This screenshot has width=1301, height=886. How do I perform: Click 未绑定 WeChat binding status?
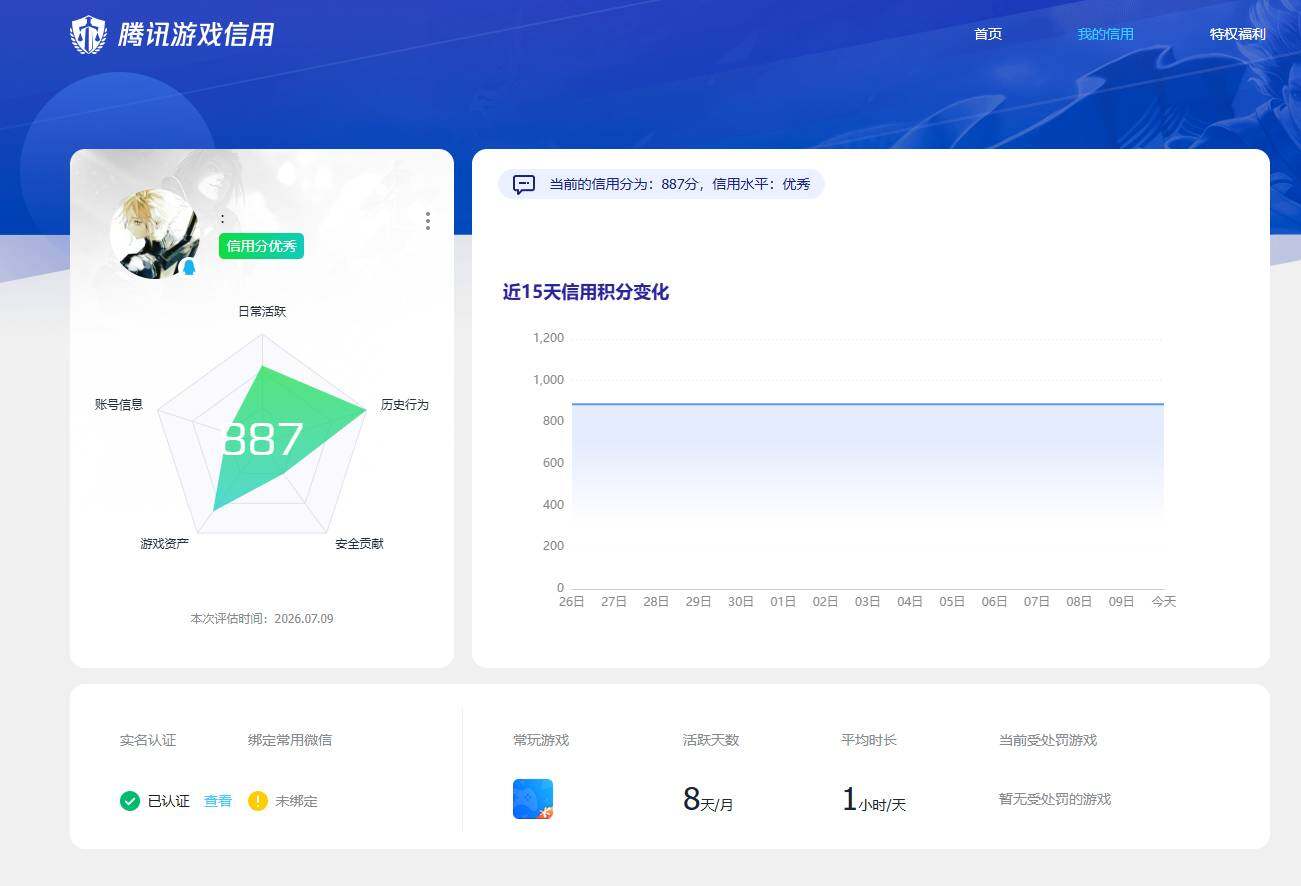click(297, 801)
